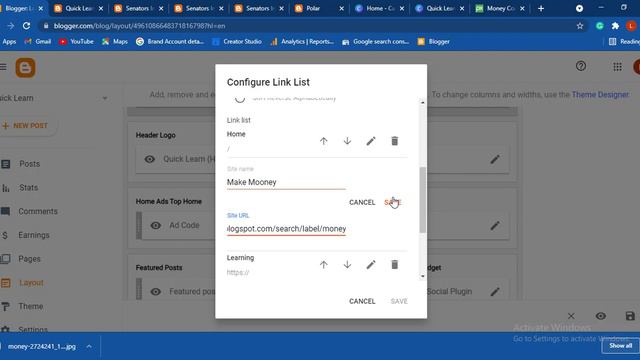Toggle visibility of Quick Learn header gadget
Viewport: 640px width, 360px height.
(x=150, y=159)
